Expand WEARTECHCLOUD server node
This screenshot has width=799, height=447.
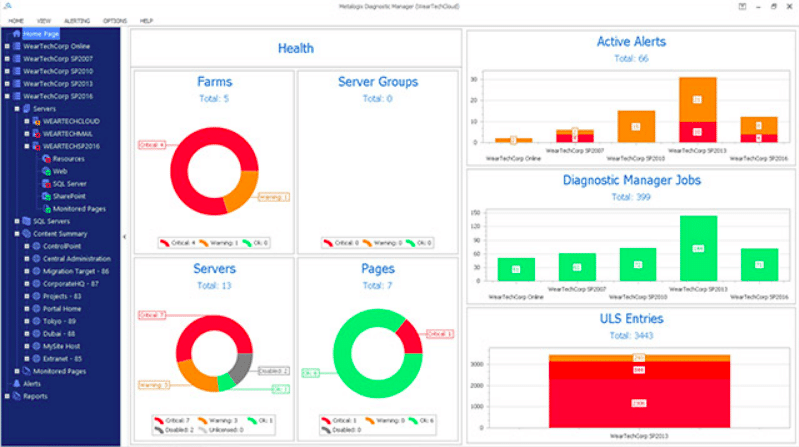27,121
